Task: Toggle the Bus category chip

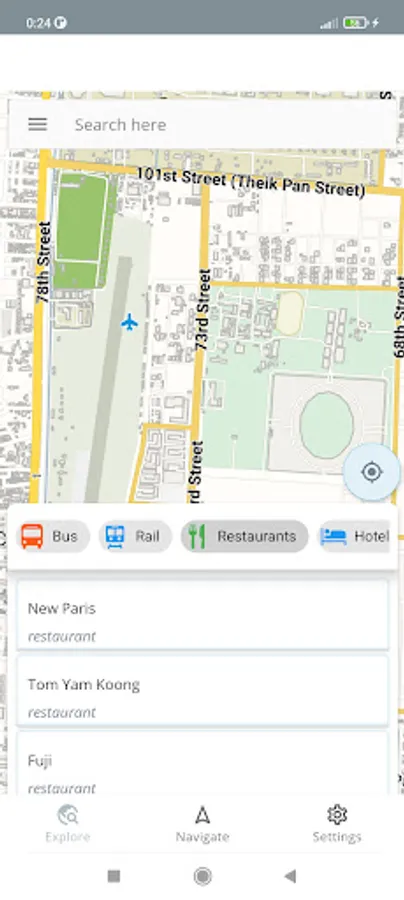Action: tap(53, 537)
